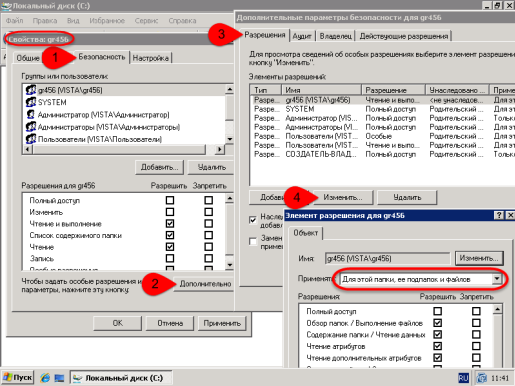The height and width of the screenshot is (386, 515).
Task: Uncheck Список содержимого папки Разрешить checkbox
Action: 170,235
